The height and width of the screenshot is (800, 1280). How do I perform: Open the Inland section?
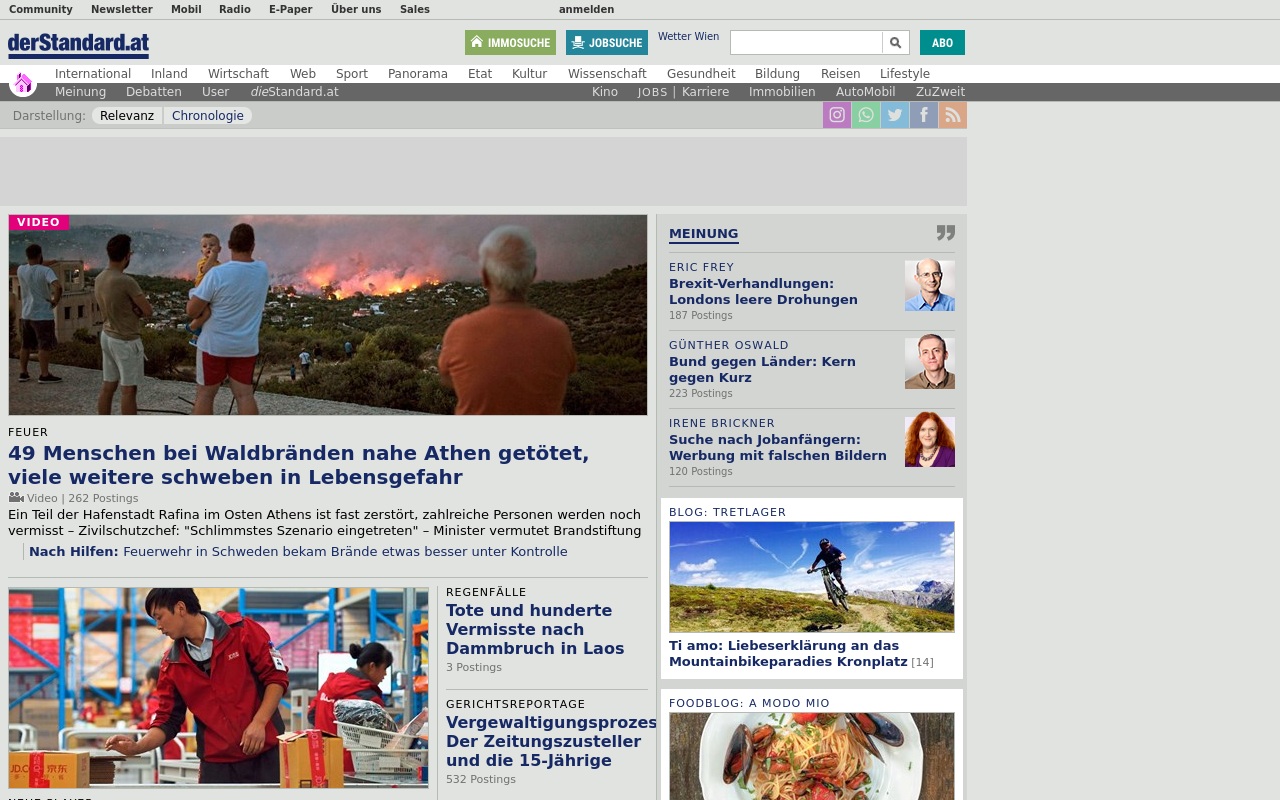click(169, 74)
